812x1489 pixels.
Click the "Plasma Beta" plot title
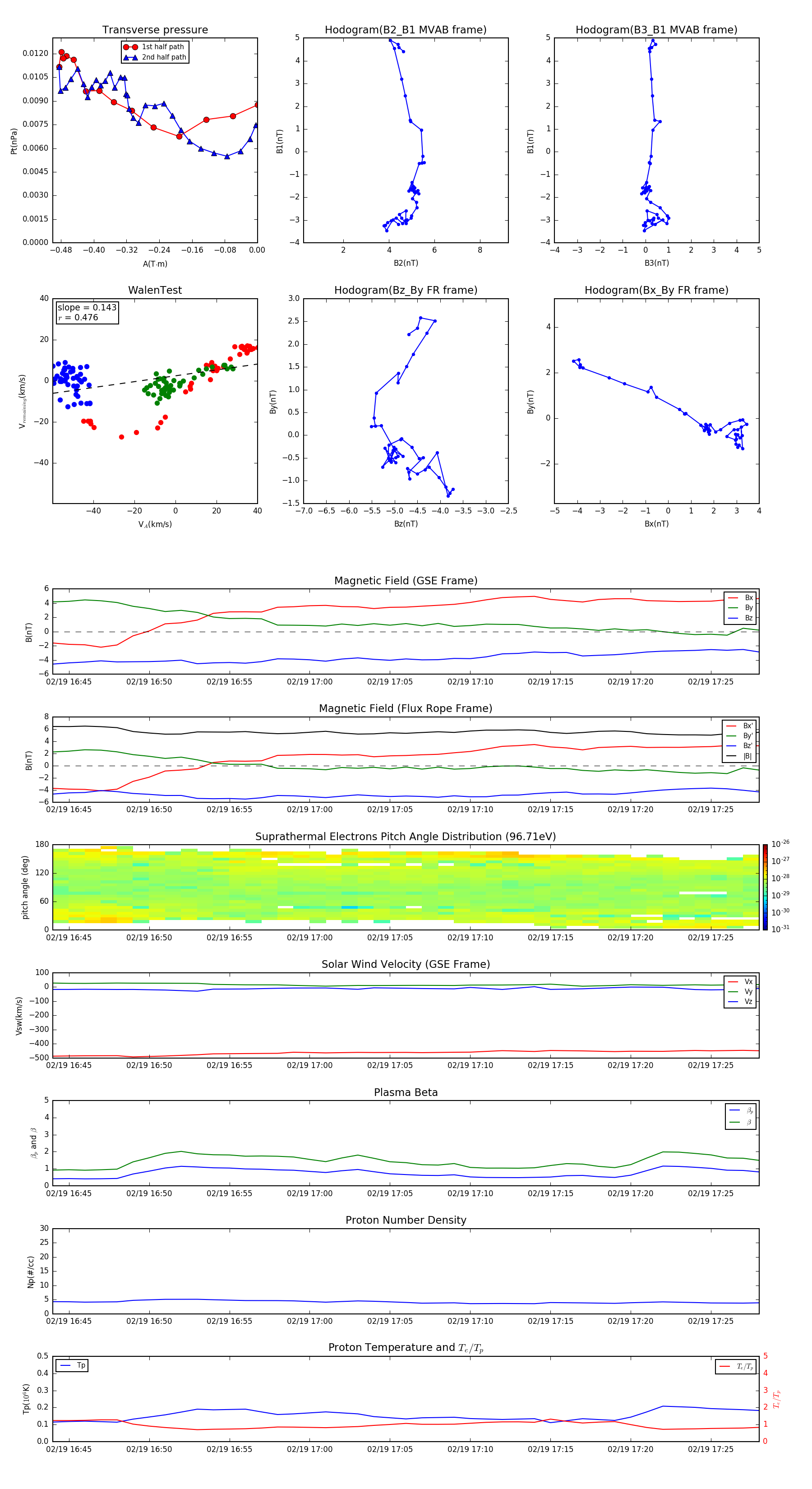pos(406,1092)
